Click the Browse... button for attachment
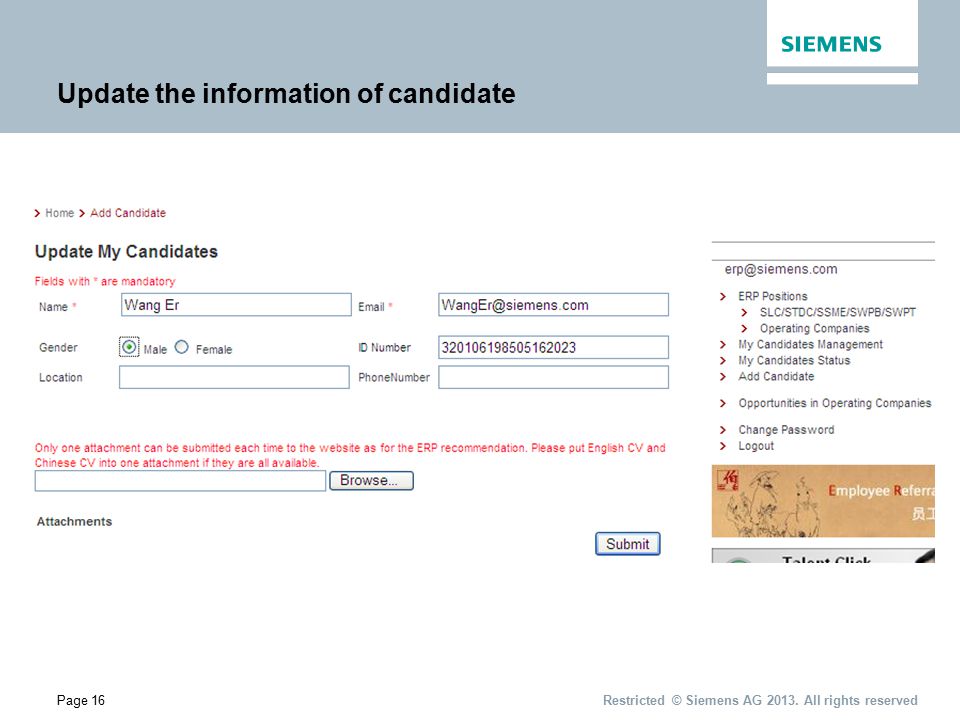Viewport: 960px width, 720px height. point(372,481)
